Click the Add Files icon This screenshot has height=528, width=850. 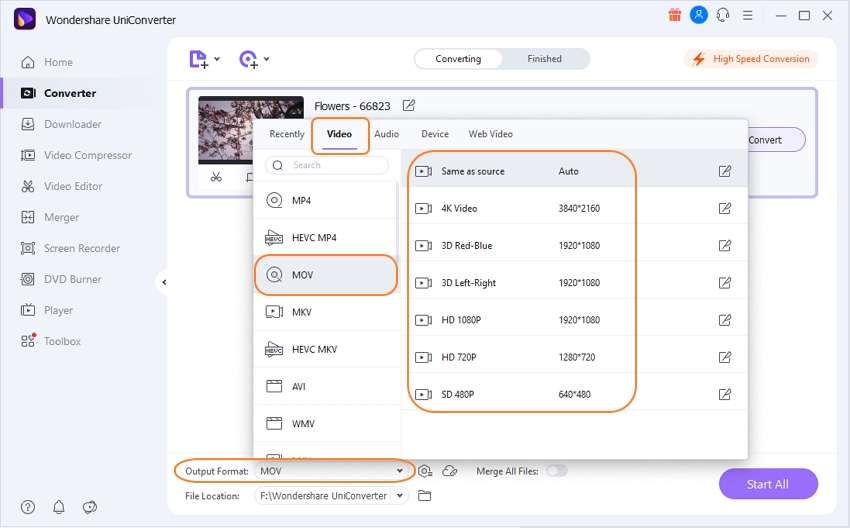click(198, 59)
